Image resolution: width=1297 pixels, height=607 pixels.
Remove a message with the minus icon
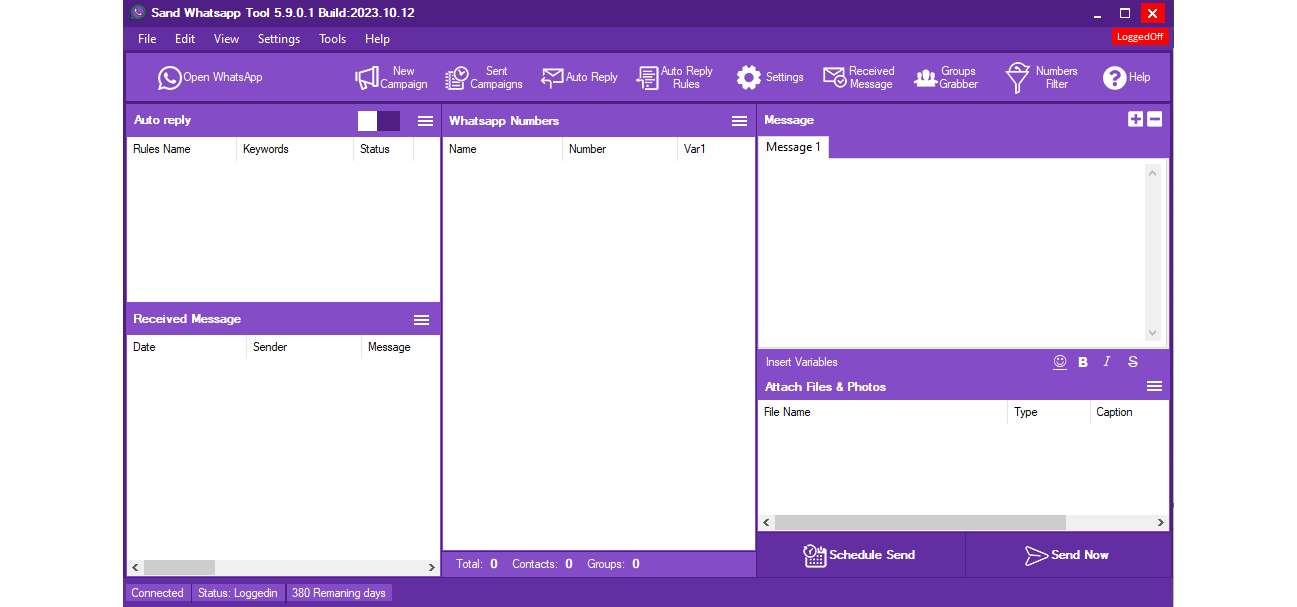coord(1155,119)
